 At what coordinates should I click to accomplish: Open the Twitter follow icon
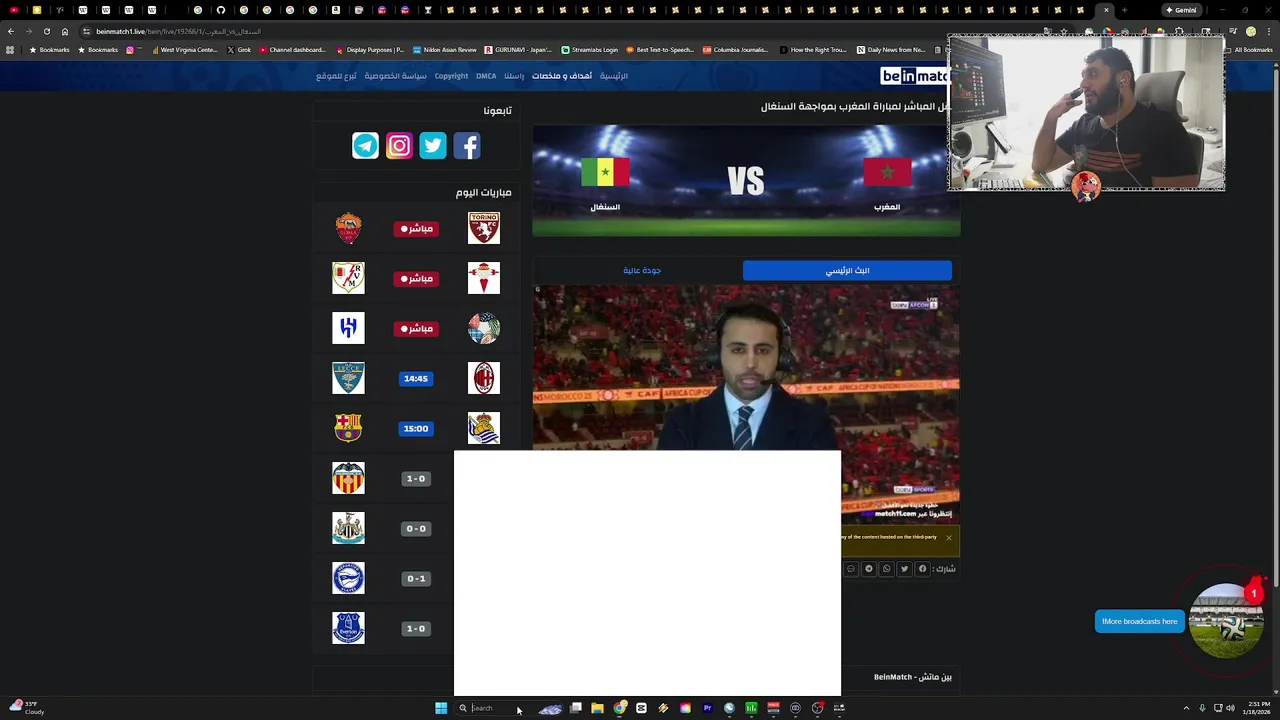[433, 146]
